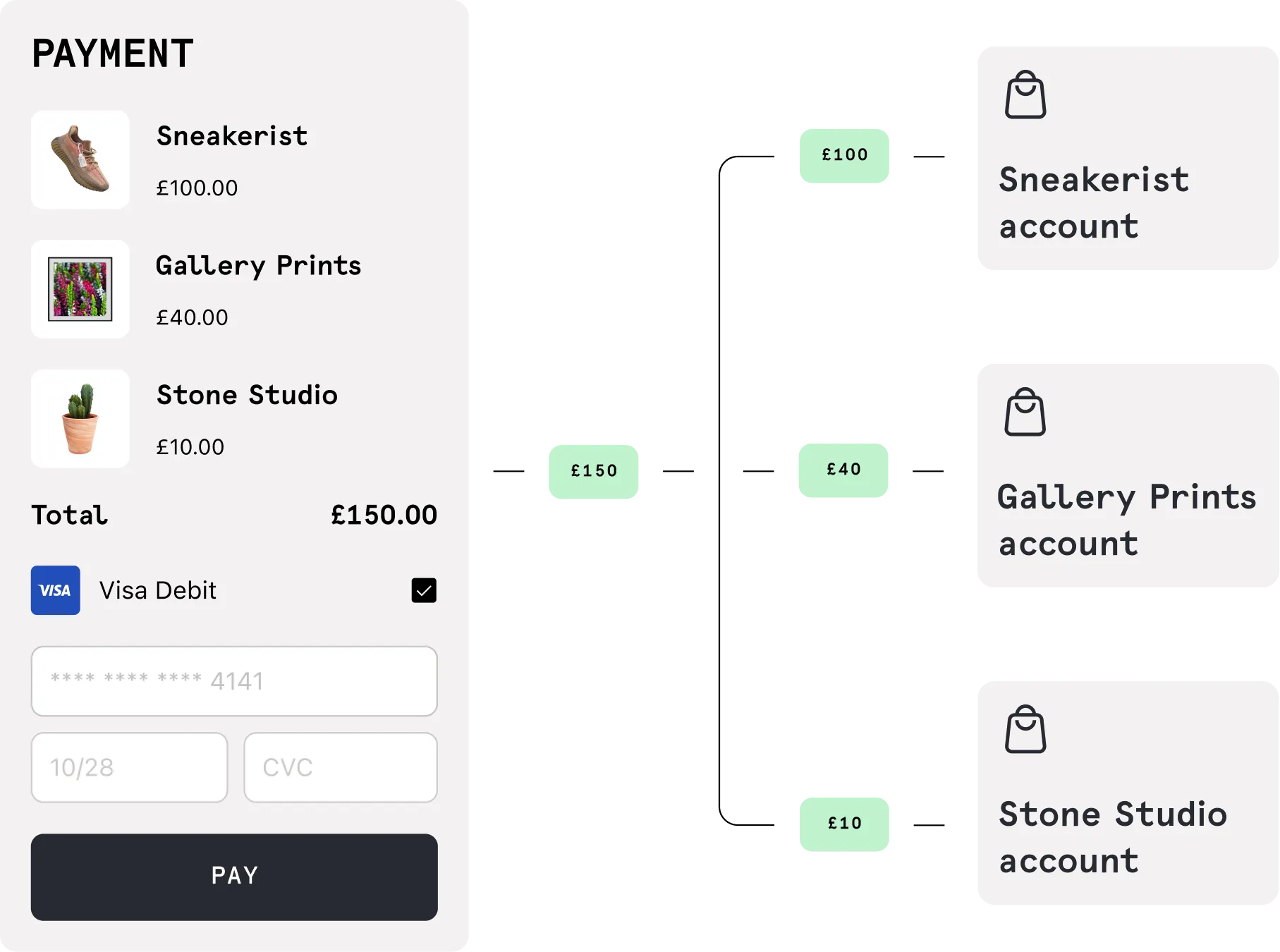
Task: Open the Stone Studio cactus thumbnail
Action: tap(80, 419)
